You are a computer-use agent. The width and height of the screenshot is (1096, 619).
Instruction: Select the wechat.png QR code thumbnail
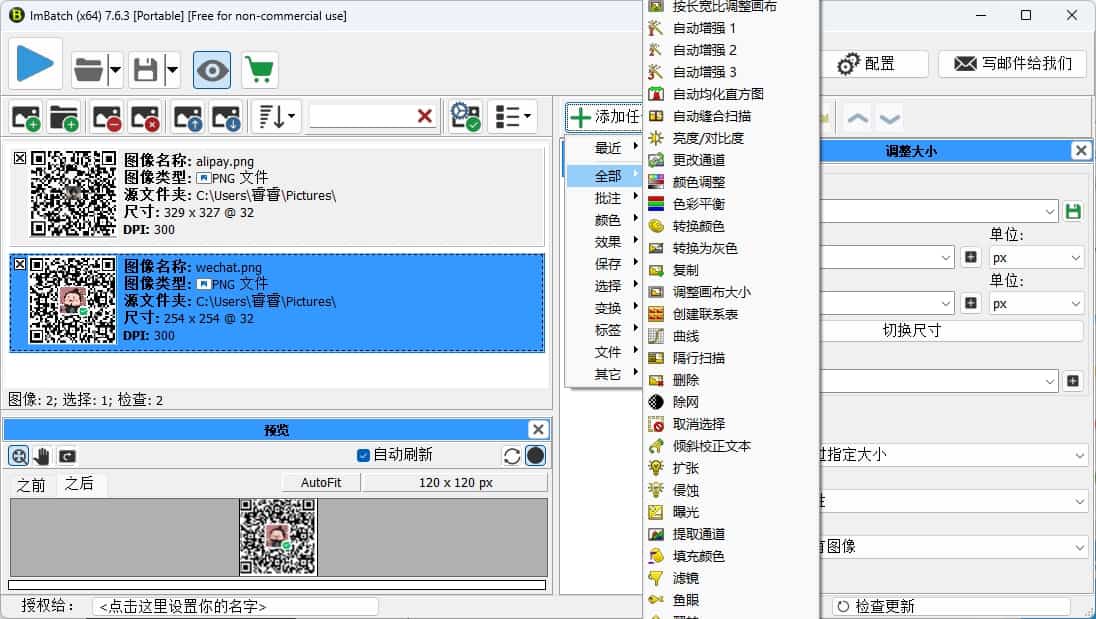(73, 300)
